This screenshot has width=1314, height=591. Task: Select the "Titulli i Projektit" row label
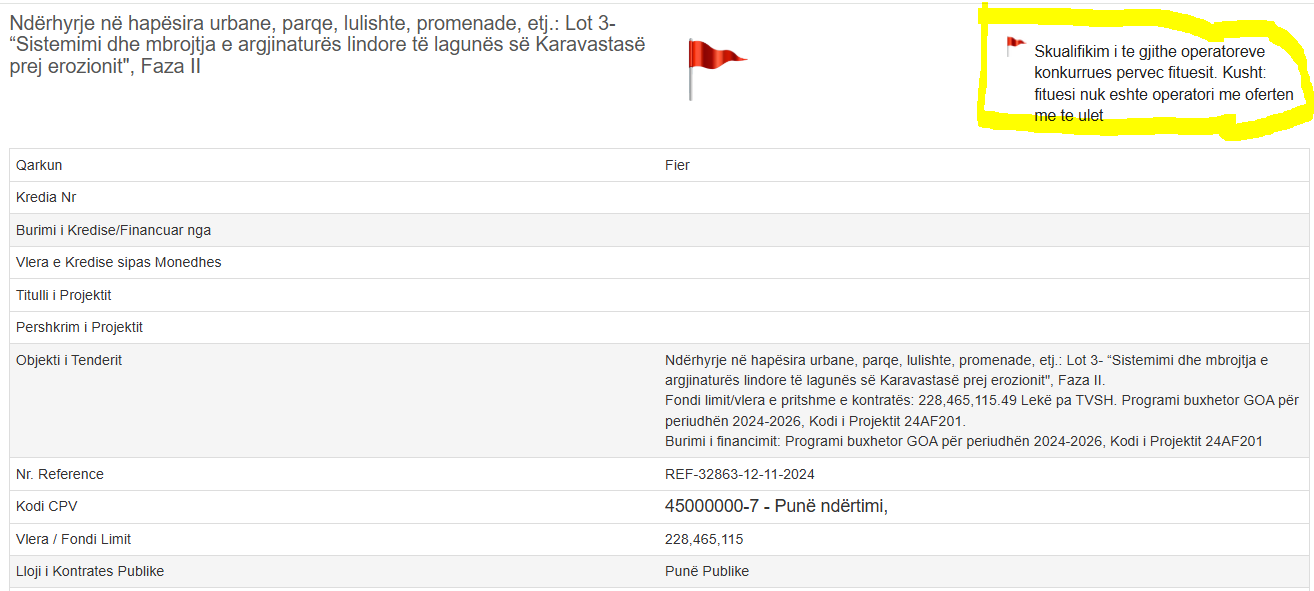click(x=63, y=295)
